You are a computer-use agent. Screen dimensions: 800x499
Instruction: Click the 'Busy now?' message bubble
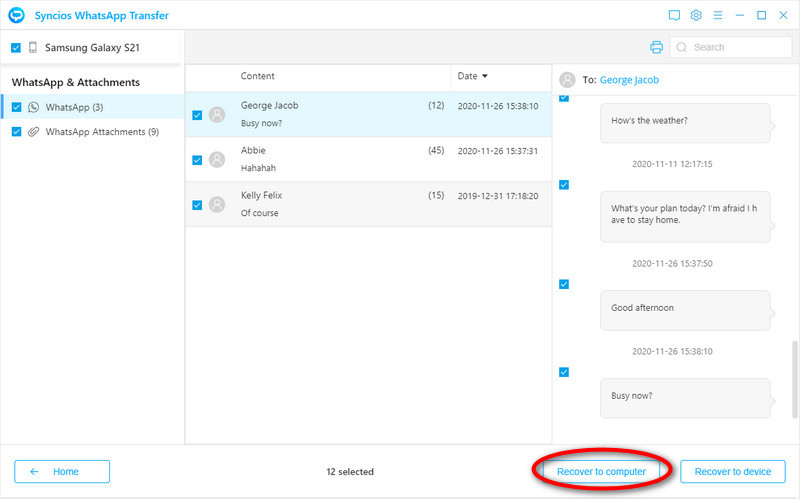[685, 398]
